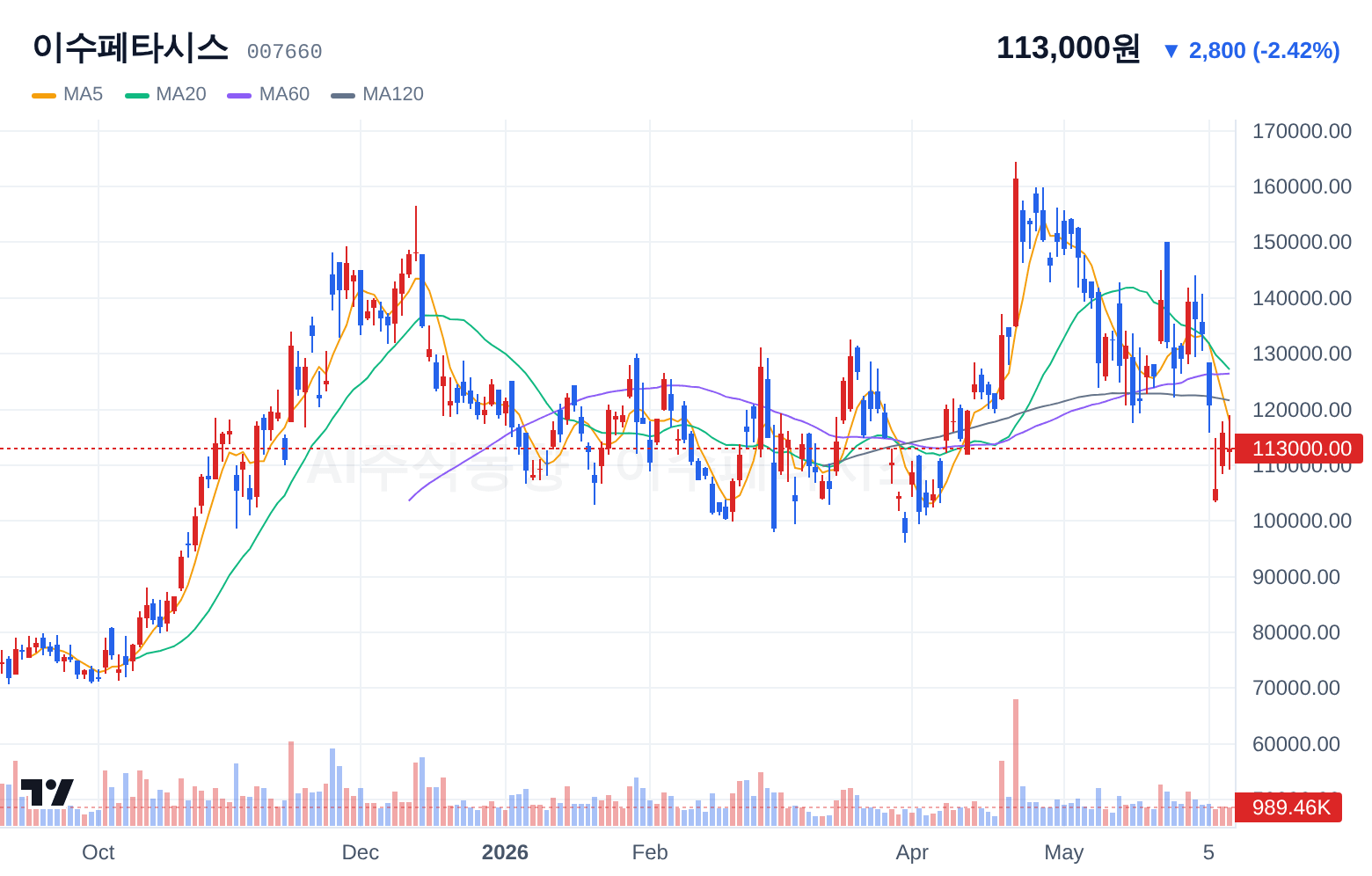
Task: Click the stock name 이수페타시스
Action: coord(130,47)
